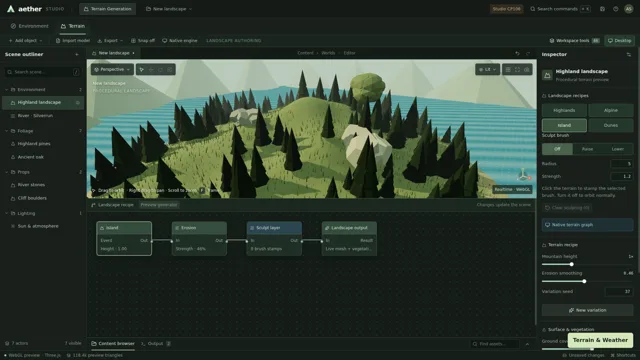Select the Alpine landscape recipe
The width and height of the screenshot is (640, 360).
[611, 110]
